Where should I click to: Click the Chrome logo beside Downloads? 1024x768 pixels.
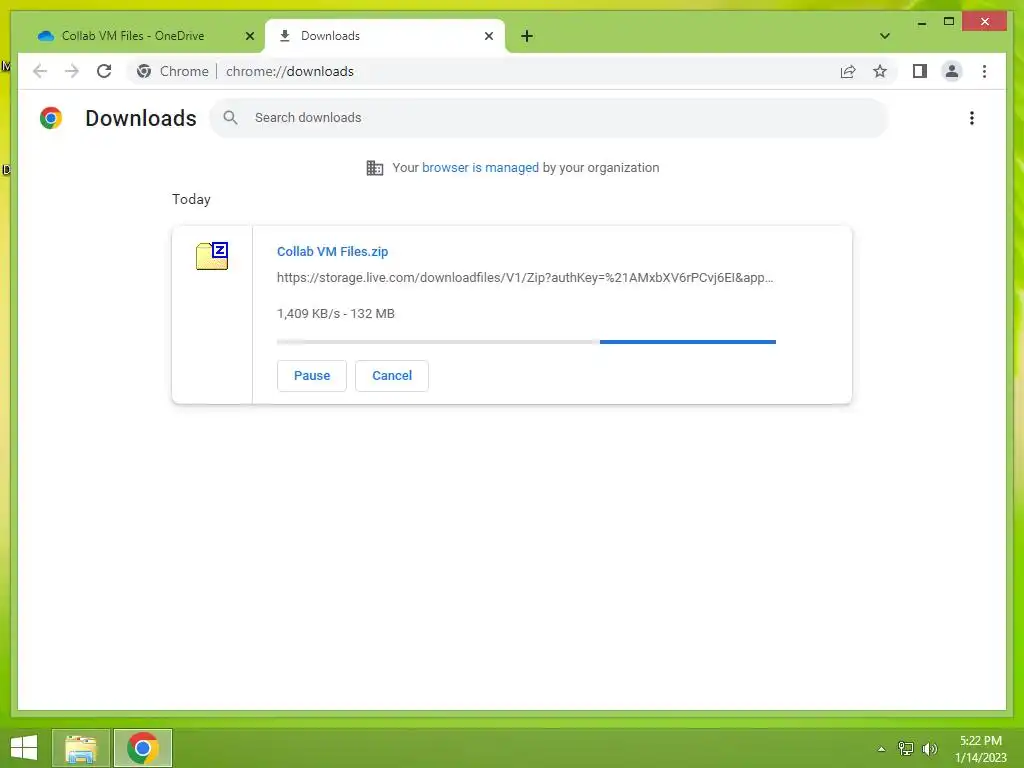click(x=51, y=118)
